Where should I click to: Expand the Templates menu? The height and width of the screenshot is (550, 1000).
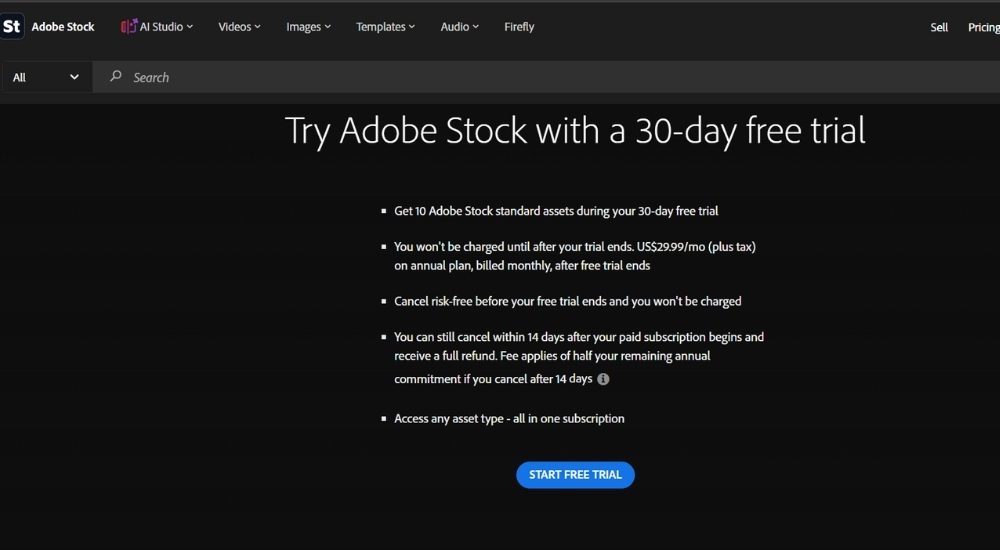point(385,27)
